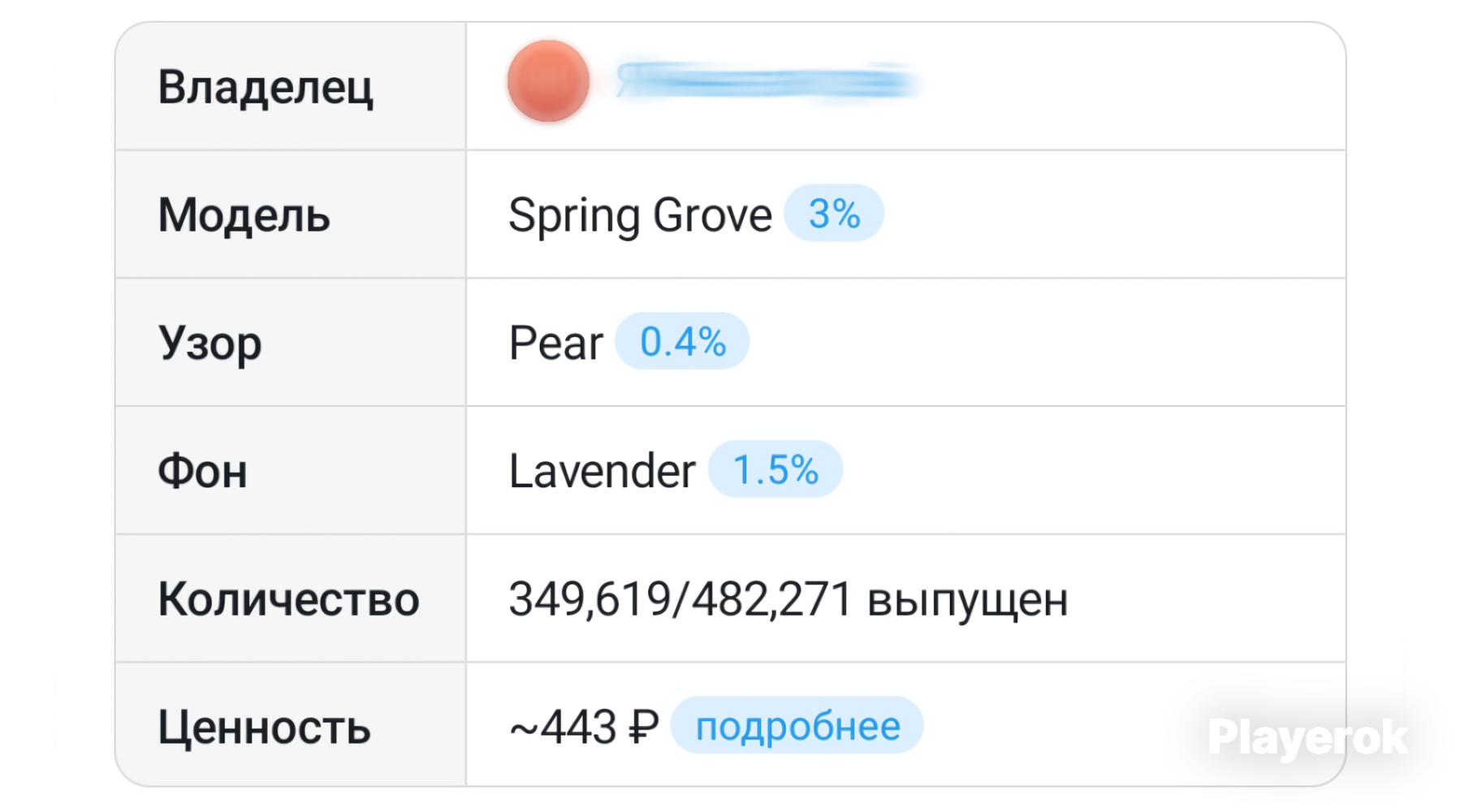Open the подробнее details button
Image resolution: width=1460 pixels, height=812 pixels.
coord(797,726)
